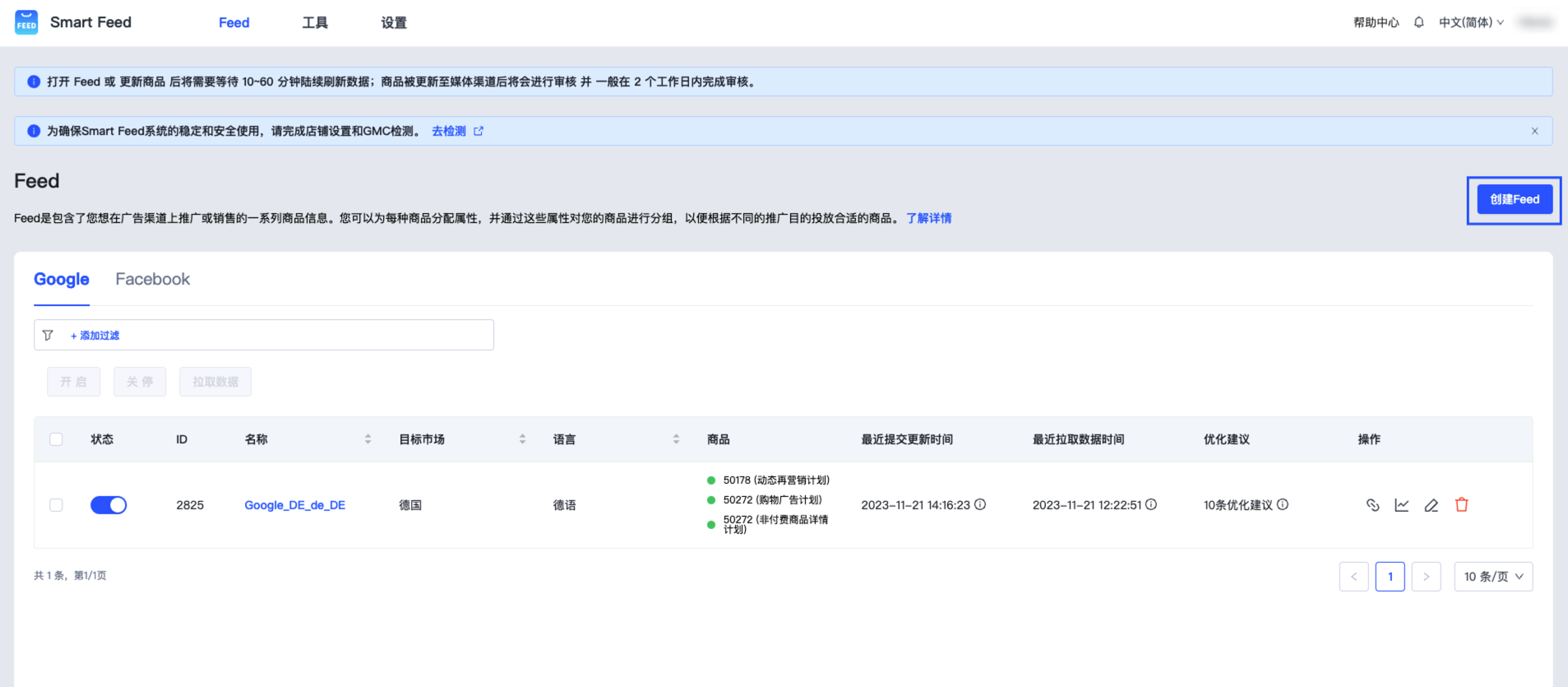Open the chart analytics icon for Google_DE_de_DE

coord(1402,505)
